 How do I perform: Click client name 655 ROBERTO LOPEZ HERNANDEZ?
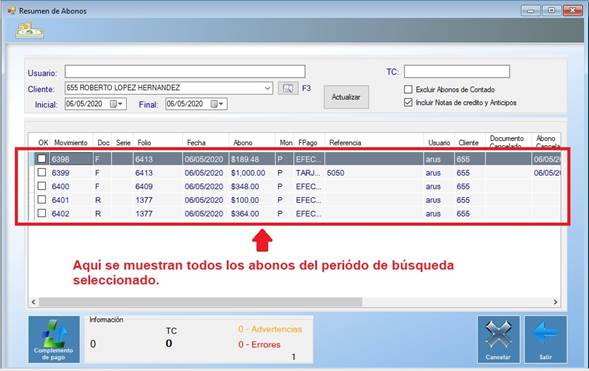coord(123,88)
